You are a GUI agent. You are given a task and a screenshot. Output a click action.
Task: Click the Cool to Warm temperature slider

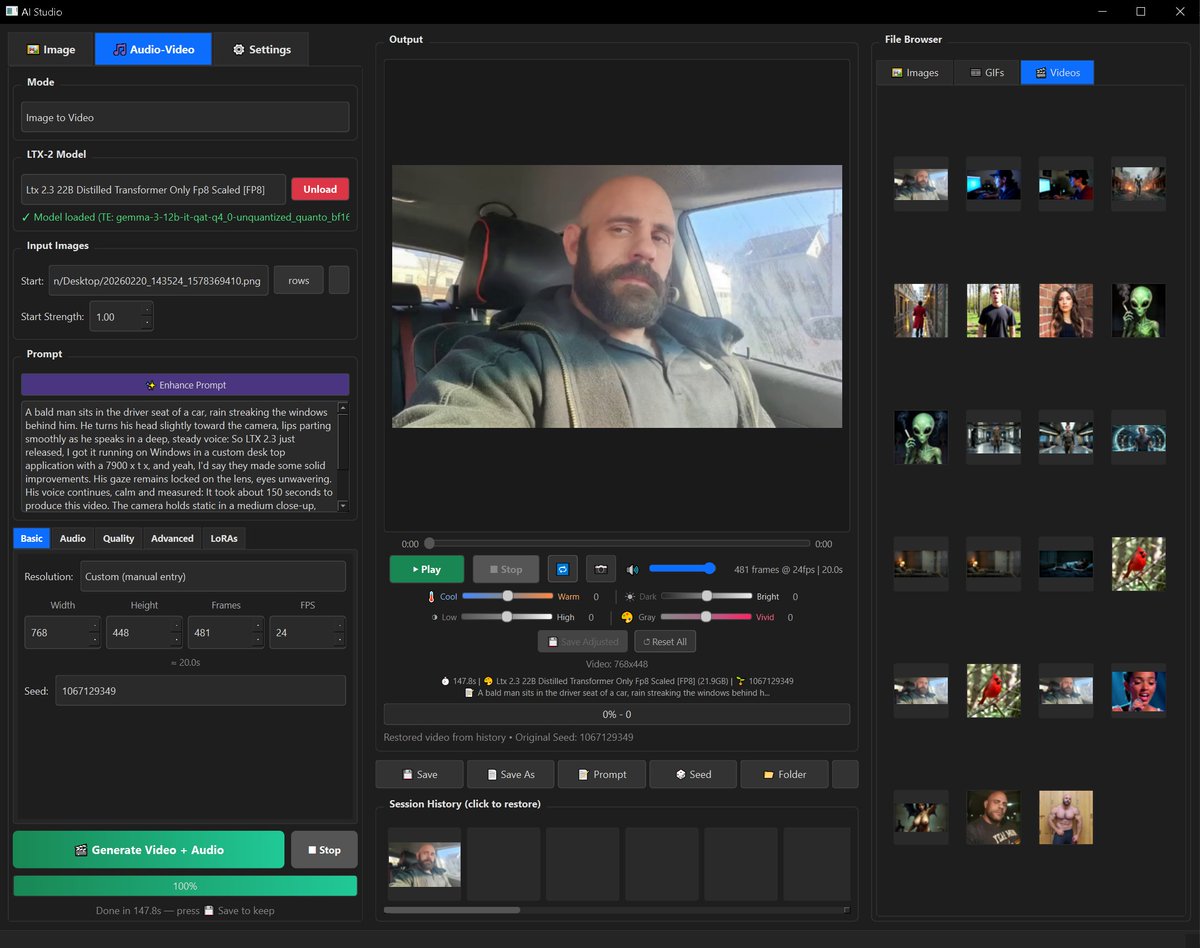coord(507,596)
